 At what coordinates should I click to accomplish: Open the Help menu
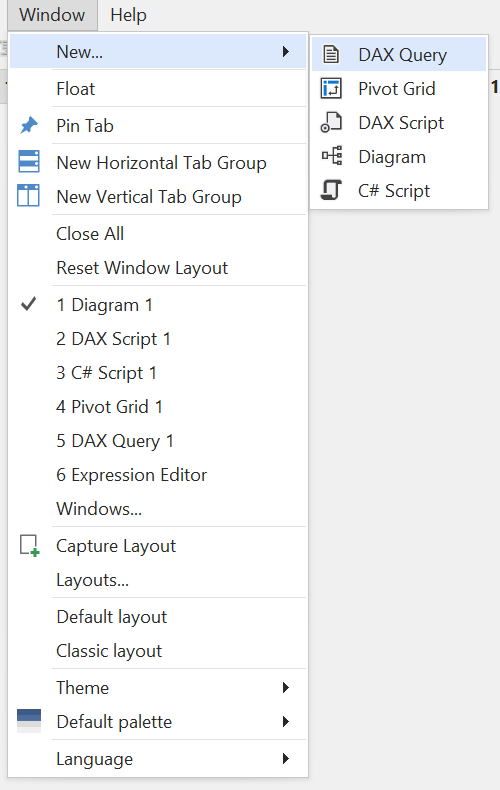(x=128, y=15)
